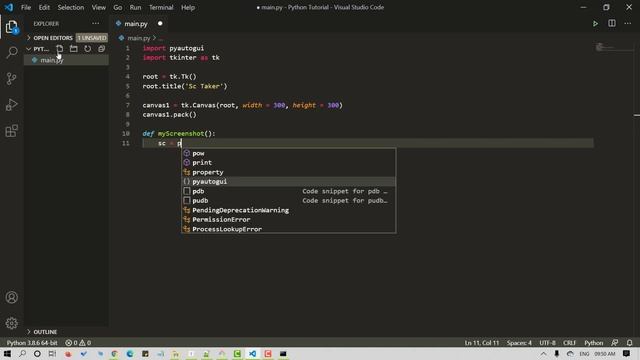Open the Help menu

(188, 7)
